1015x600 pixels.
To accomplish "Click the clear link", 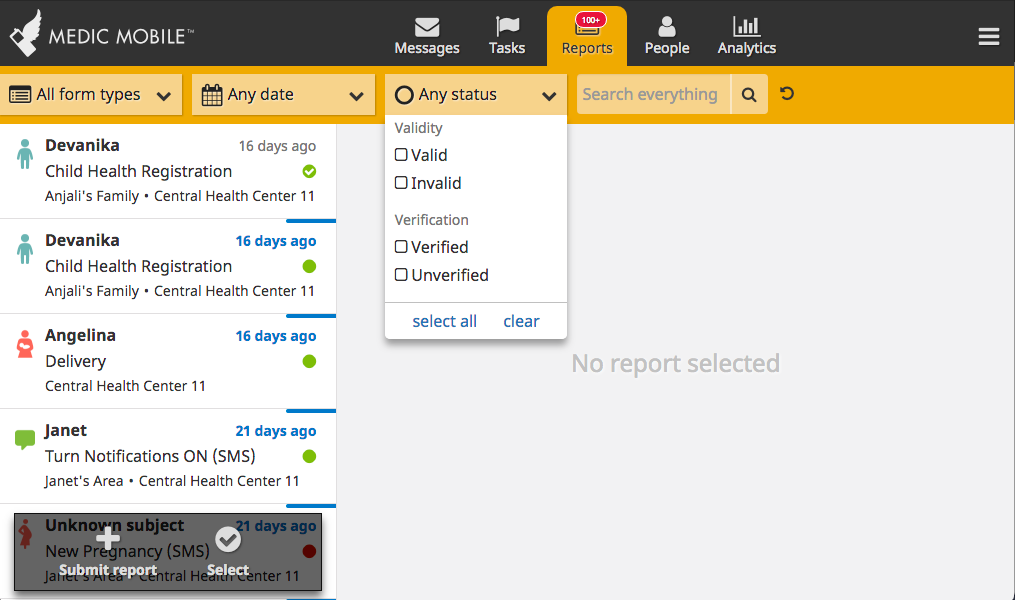I will [521, 321].
